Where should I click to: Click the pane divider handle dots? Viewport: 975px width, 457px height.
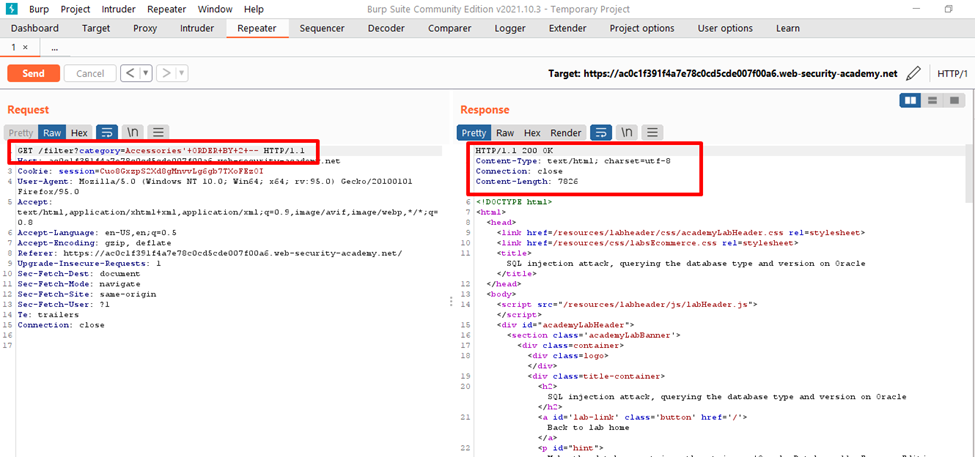tap(451, 302)
